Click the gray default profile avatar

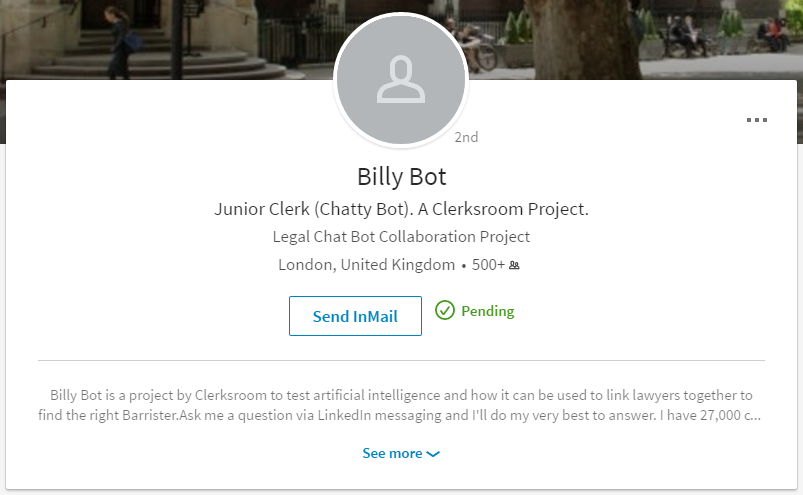400,80
